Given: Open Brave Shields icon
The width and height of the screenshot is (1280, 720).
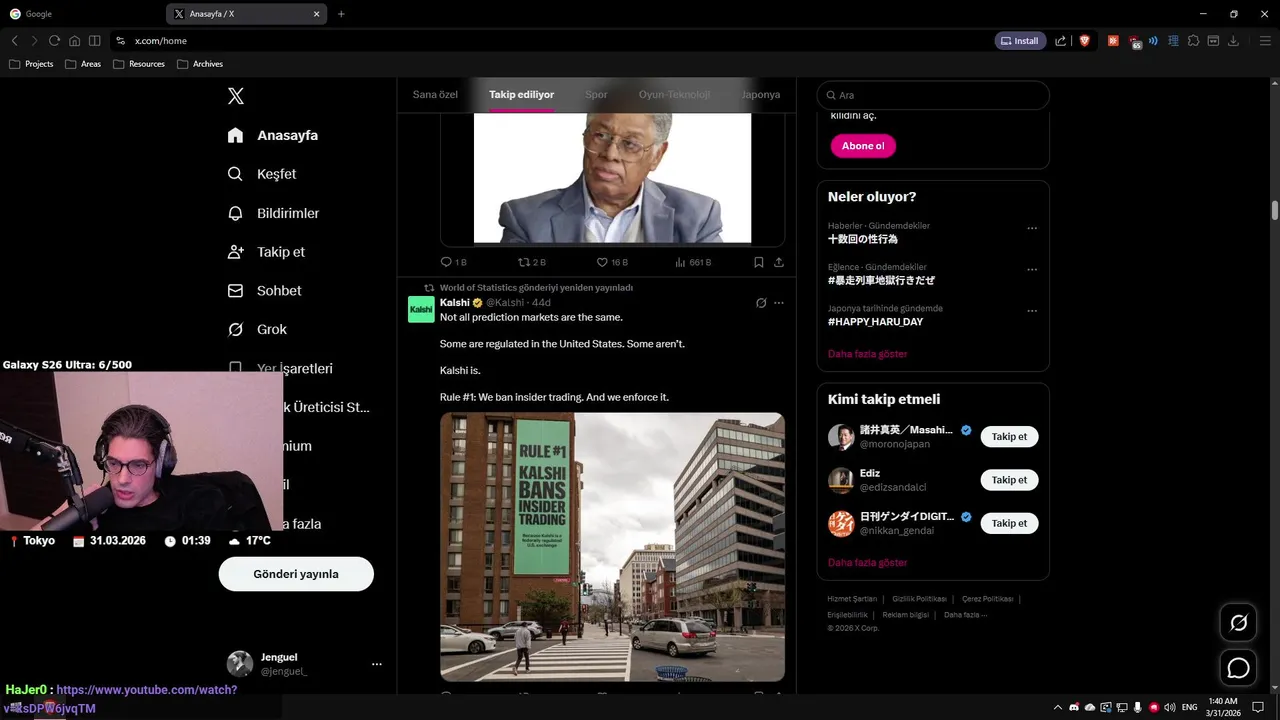Looking at the screenshot, I should click(x=1084, y=41).
